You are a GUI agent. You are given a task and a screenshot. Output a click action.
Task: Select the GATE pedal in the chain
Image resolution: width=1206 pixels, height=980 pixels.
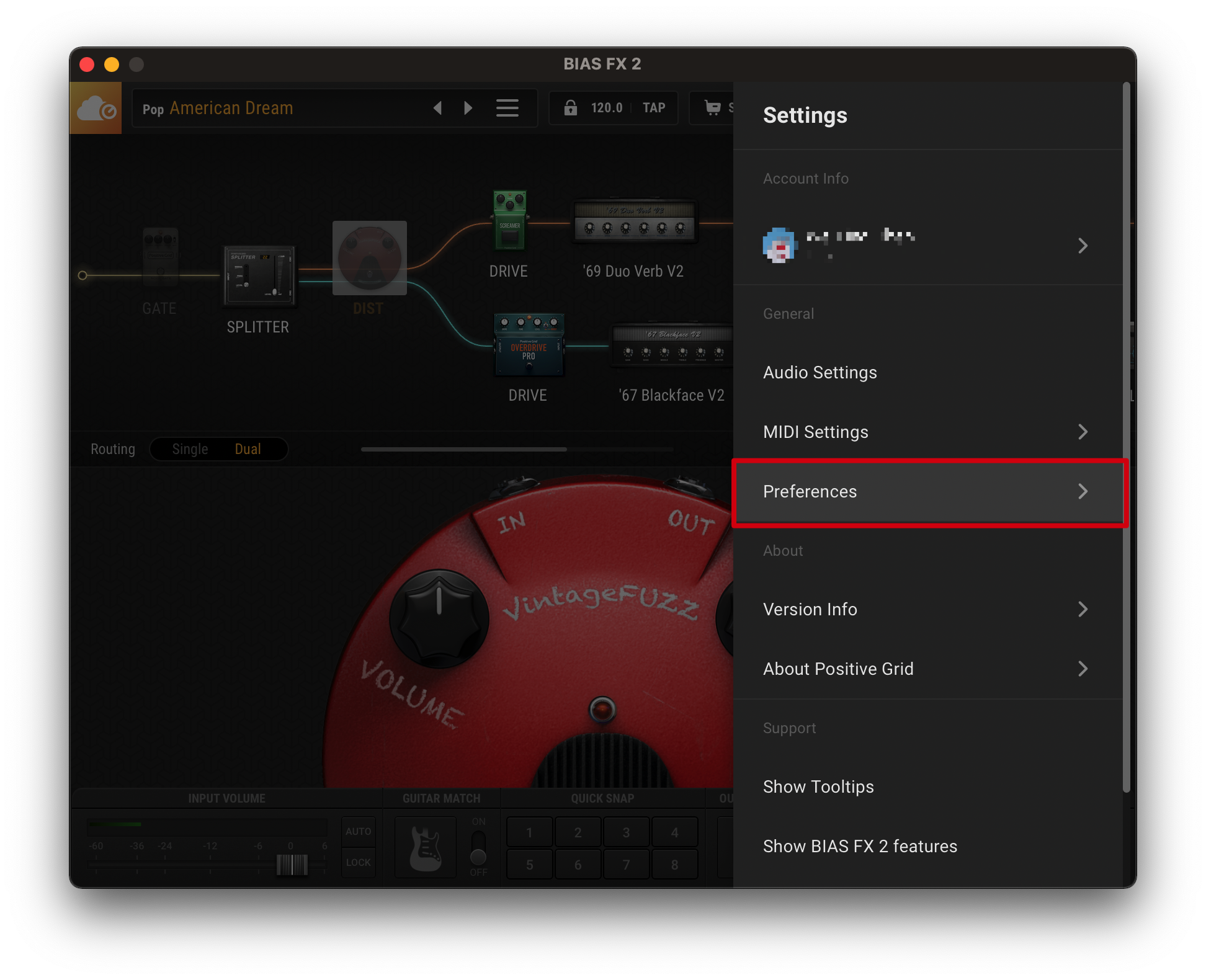(x=160, y=258)
